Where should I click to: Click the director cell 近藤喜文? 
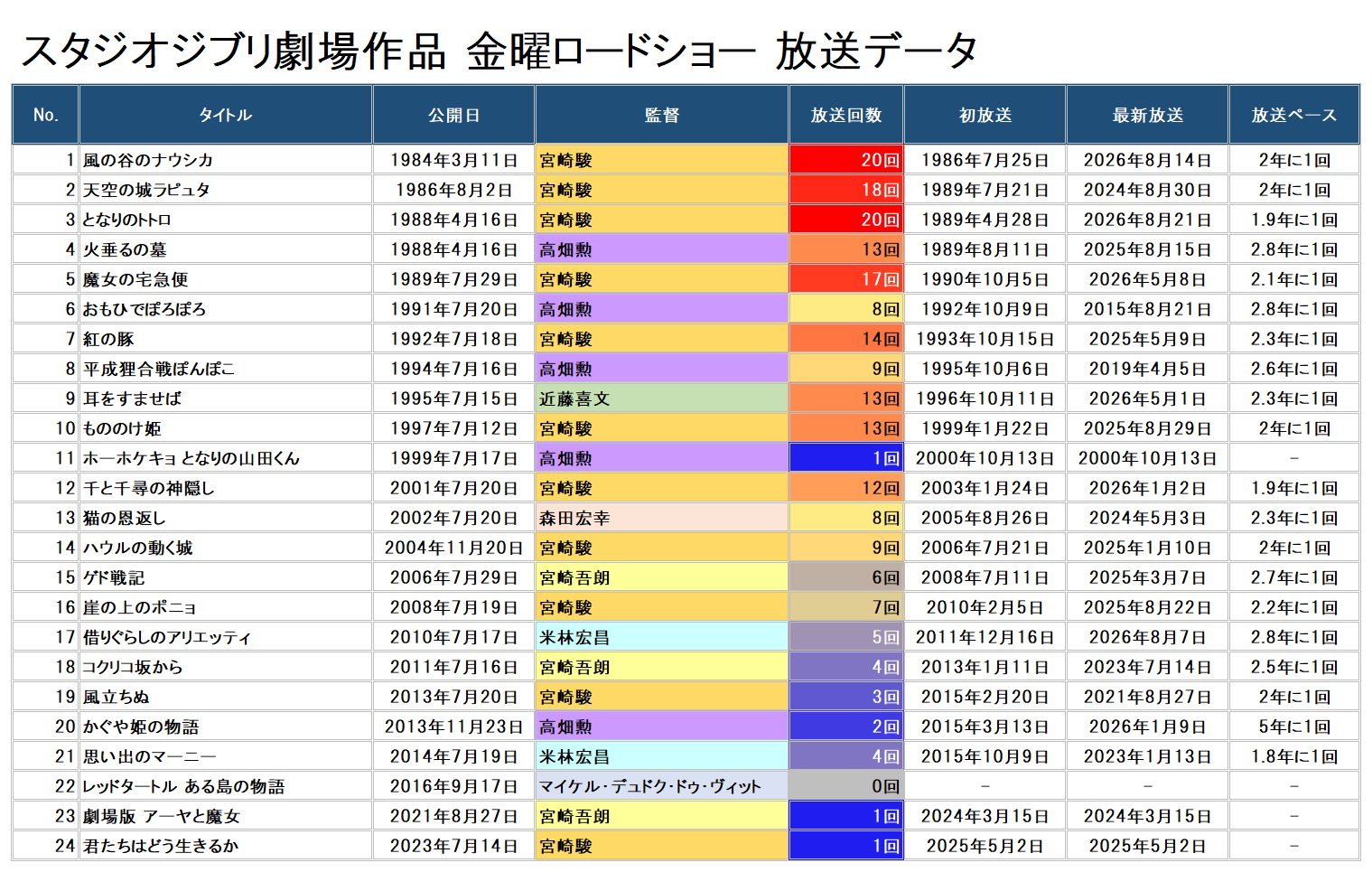662,398
